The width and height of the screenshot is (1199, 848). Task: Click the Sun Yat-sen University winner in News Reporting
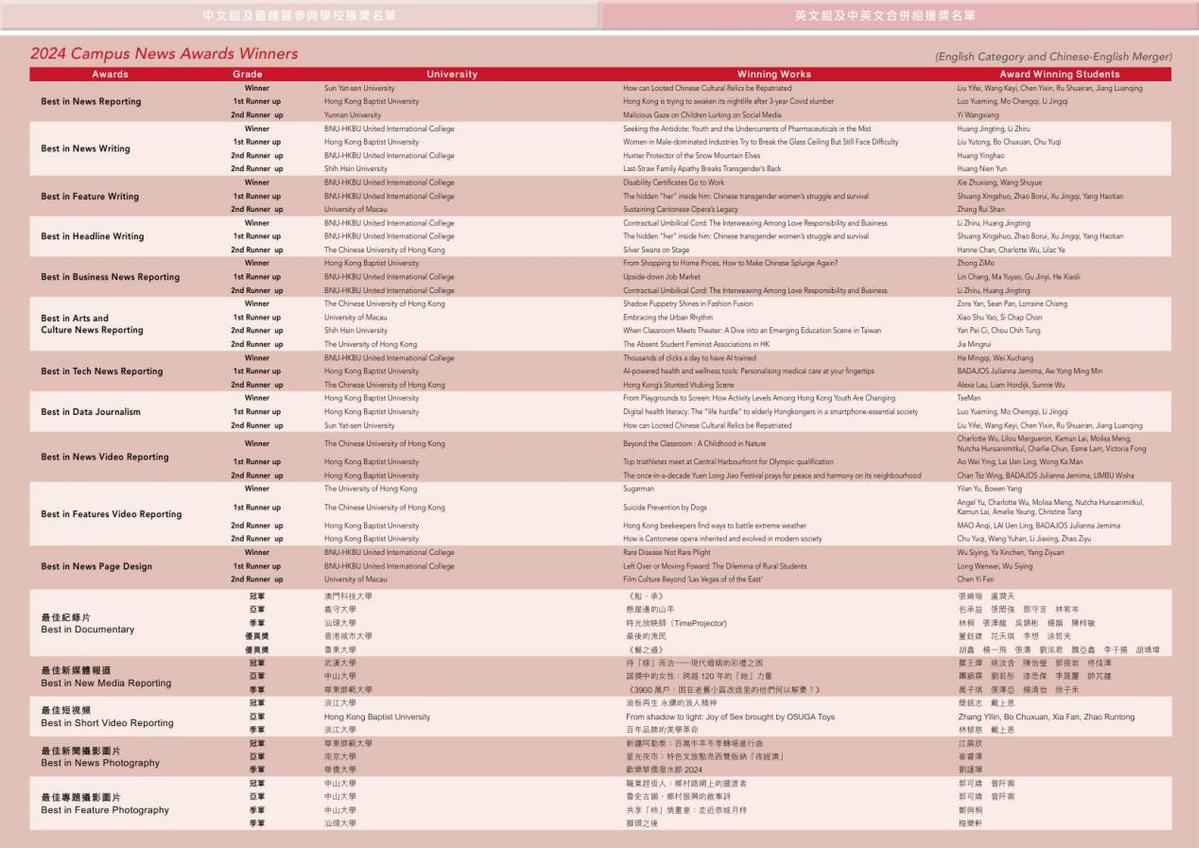click(x=359, y=88)
